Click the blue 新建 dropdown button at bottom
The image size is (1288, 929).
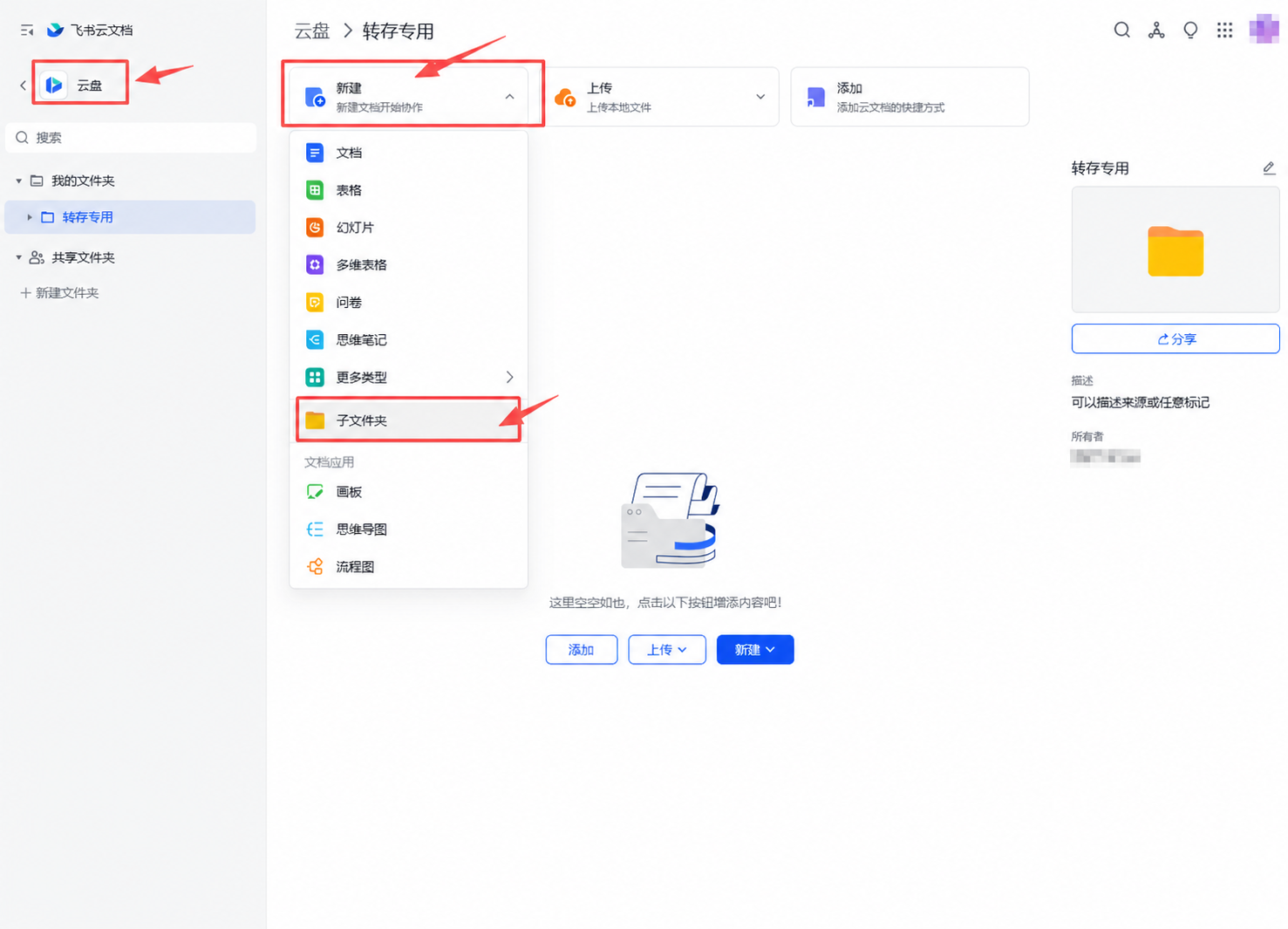click(755, 650)
